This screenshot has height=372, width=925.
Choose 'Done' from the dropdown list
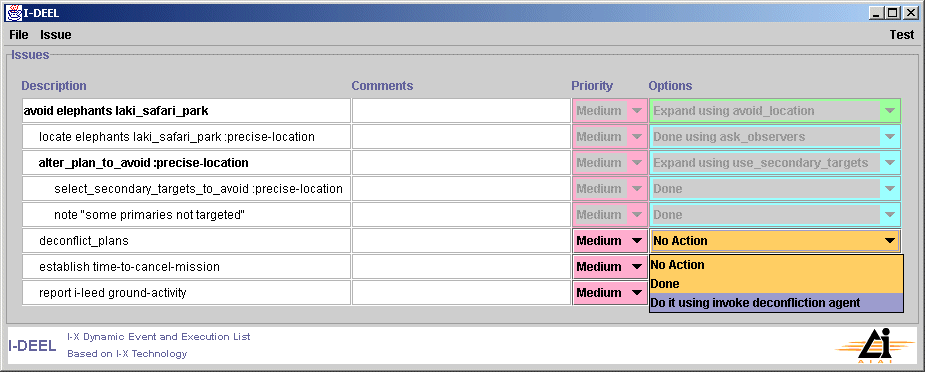776,284
